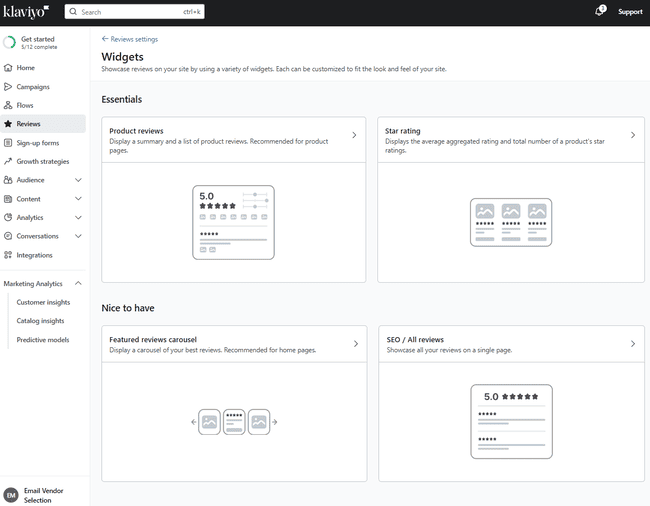The image size is (650, 506).
Task: Open Flows in sidebar
Action: tap(43, 105)
